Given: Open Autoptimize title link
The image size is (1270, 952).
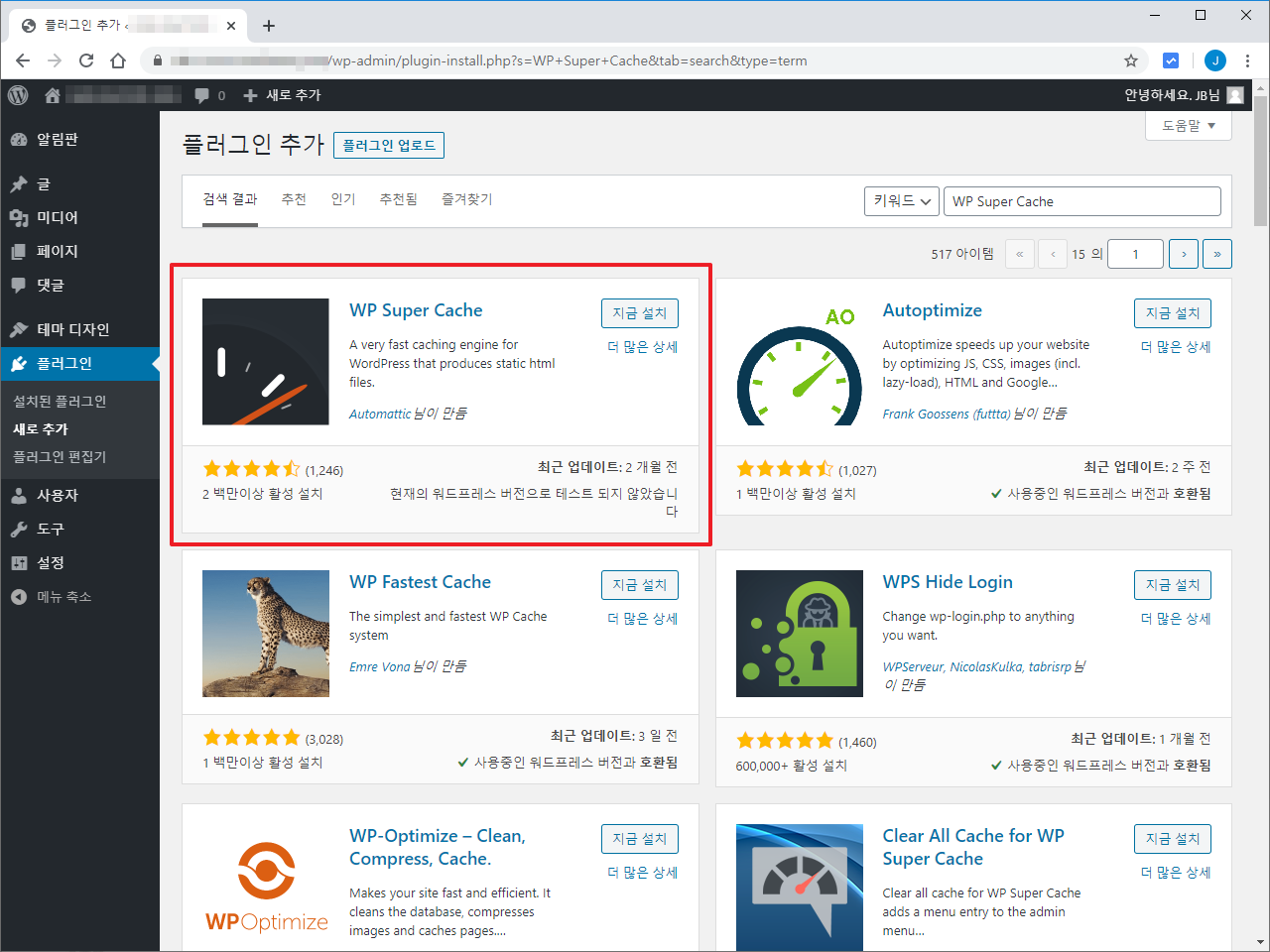Looking at the screenshot, I should coord(933,310).
